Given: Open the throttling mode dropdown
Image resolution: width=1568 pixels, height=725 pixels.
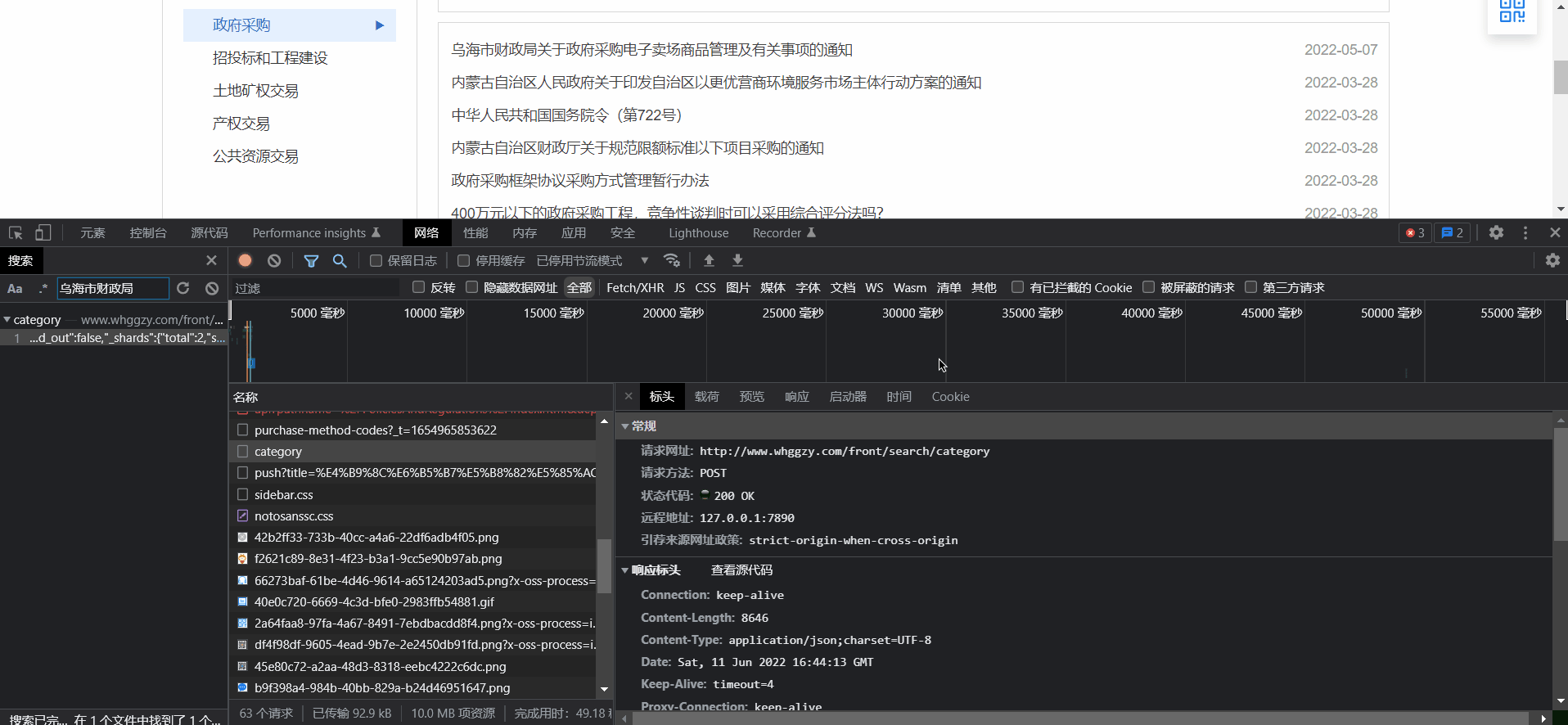Looking at the screenshot, I should pos(644,260).
